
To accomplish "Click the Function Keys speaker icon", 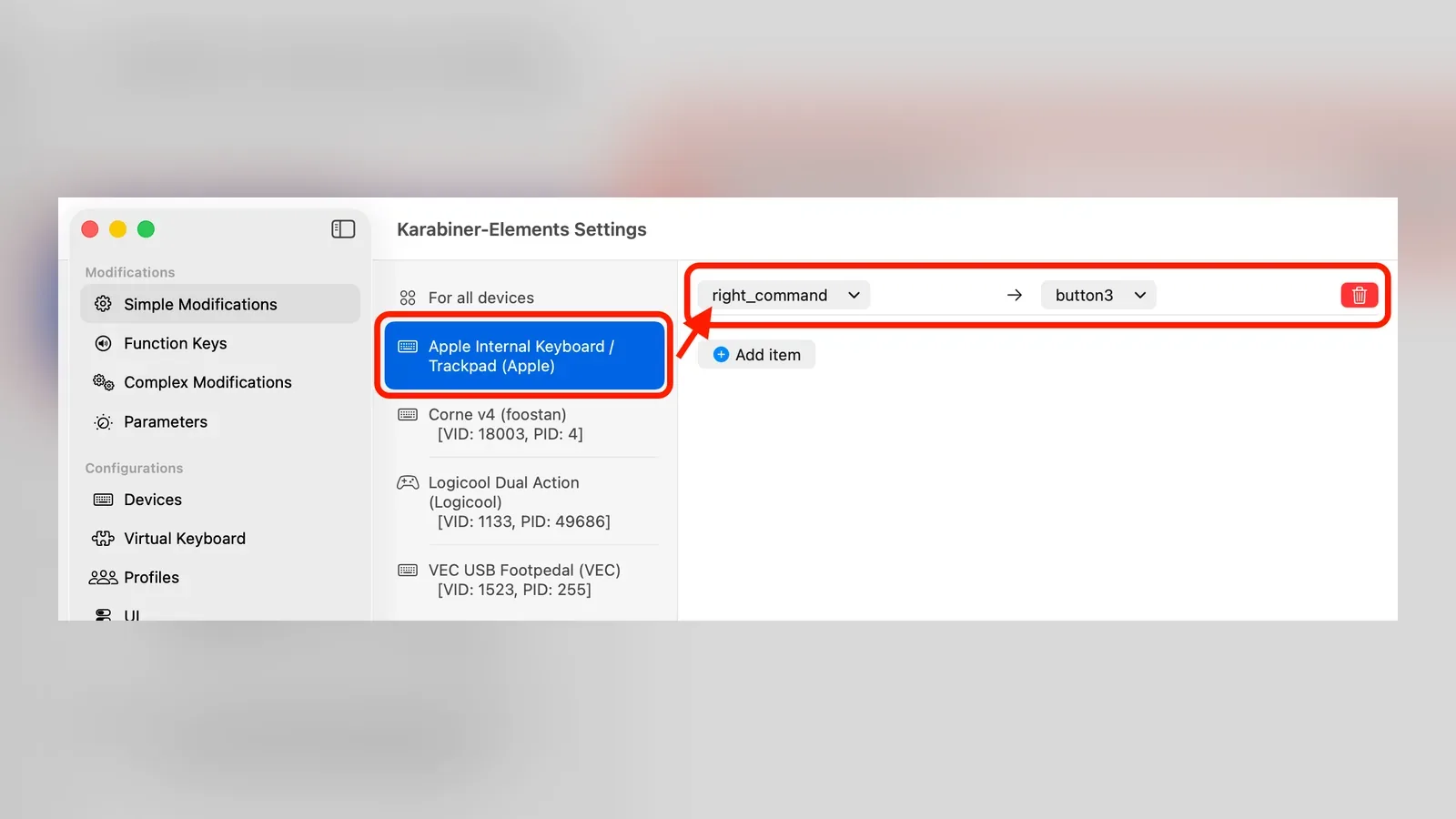I will coord(103,343).
